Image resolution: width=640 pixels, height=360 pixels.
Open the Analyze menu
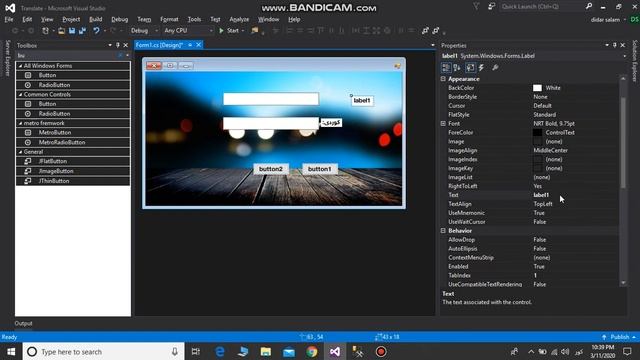click(239, 19)
